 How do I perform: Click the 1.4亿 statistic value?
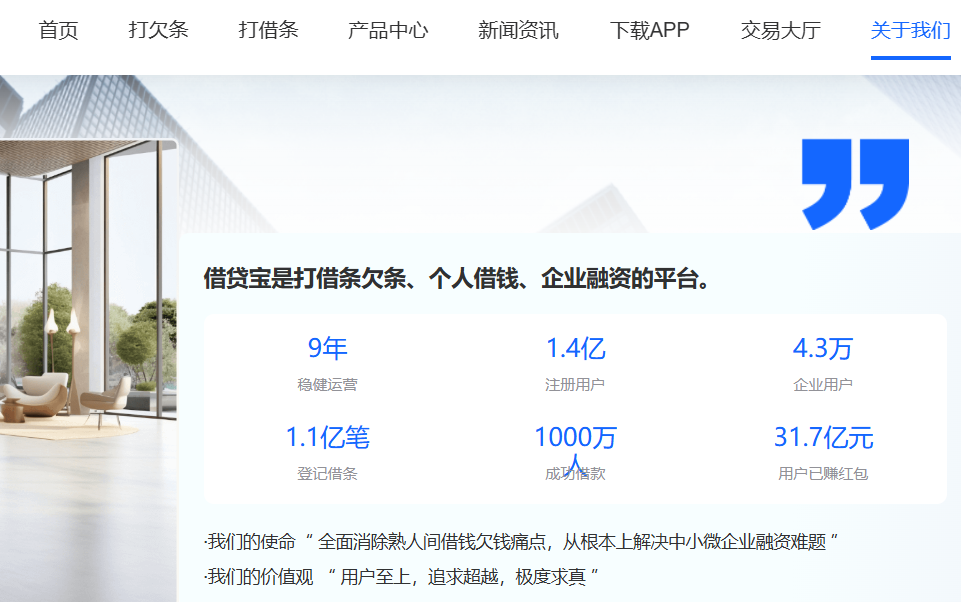tap(575, 348)
